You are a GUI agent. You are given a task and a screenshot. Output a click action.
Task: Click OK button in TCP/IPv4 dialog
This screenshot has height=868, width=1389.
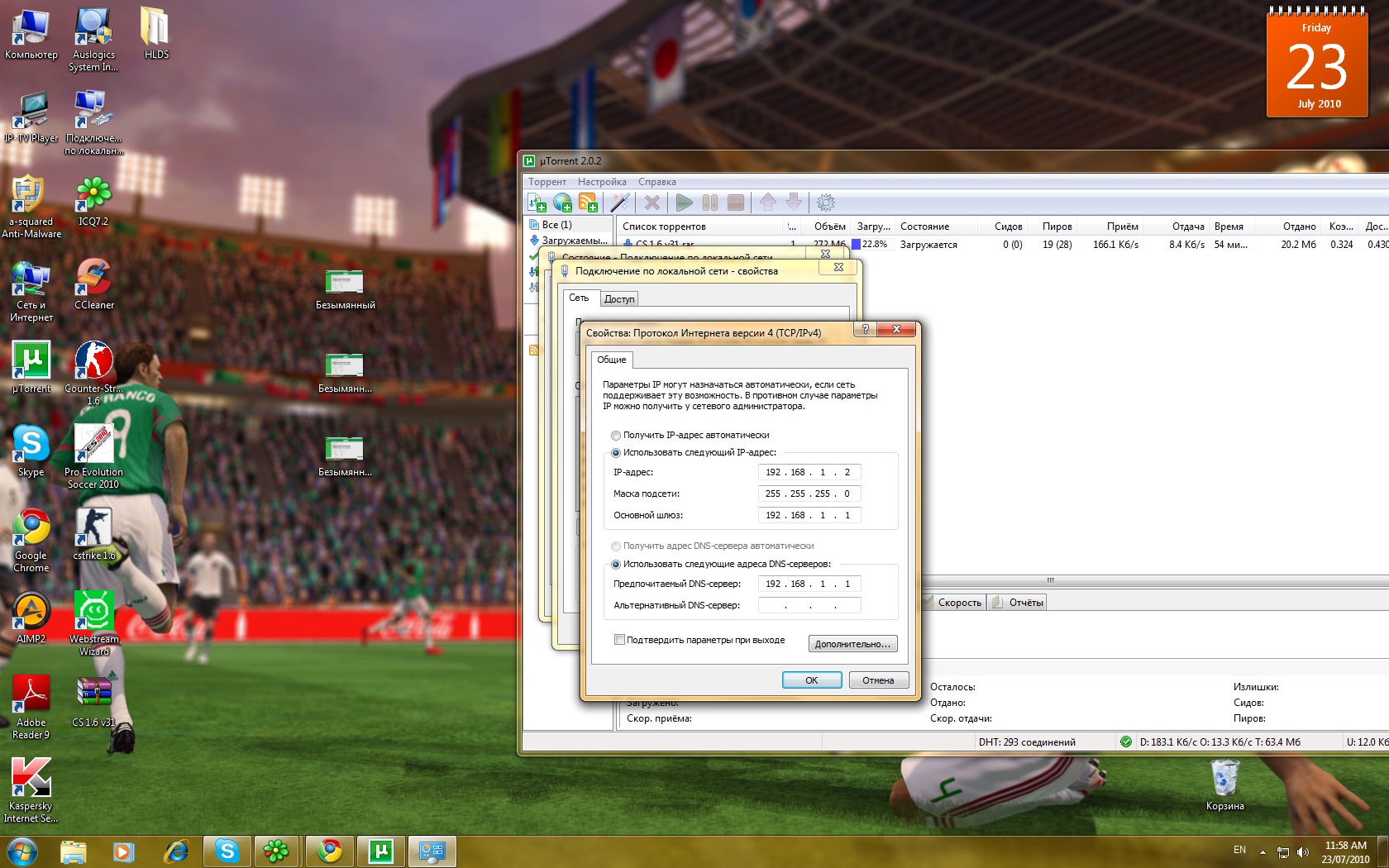click(x=812, y=680)
